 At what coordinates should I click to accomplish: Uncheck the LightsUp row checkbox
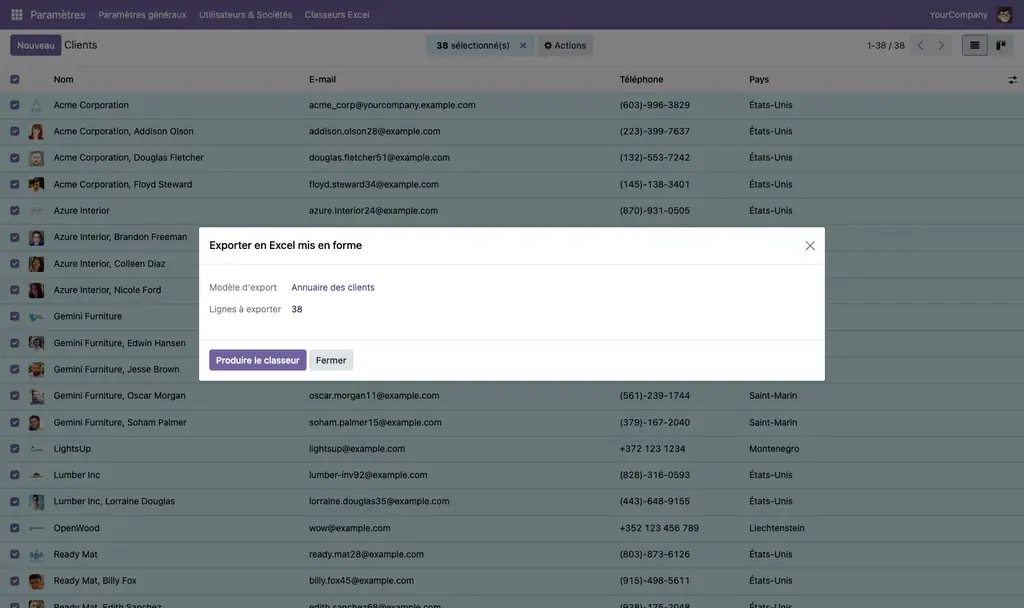pos(14,449)
